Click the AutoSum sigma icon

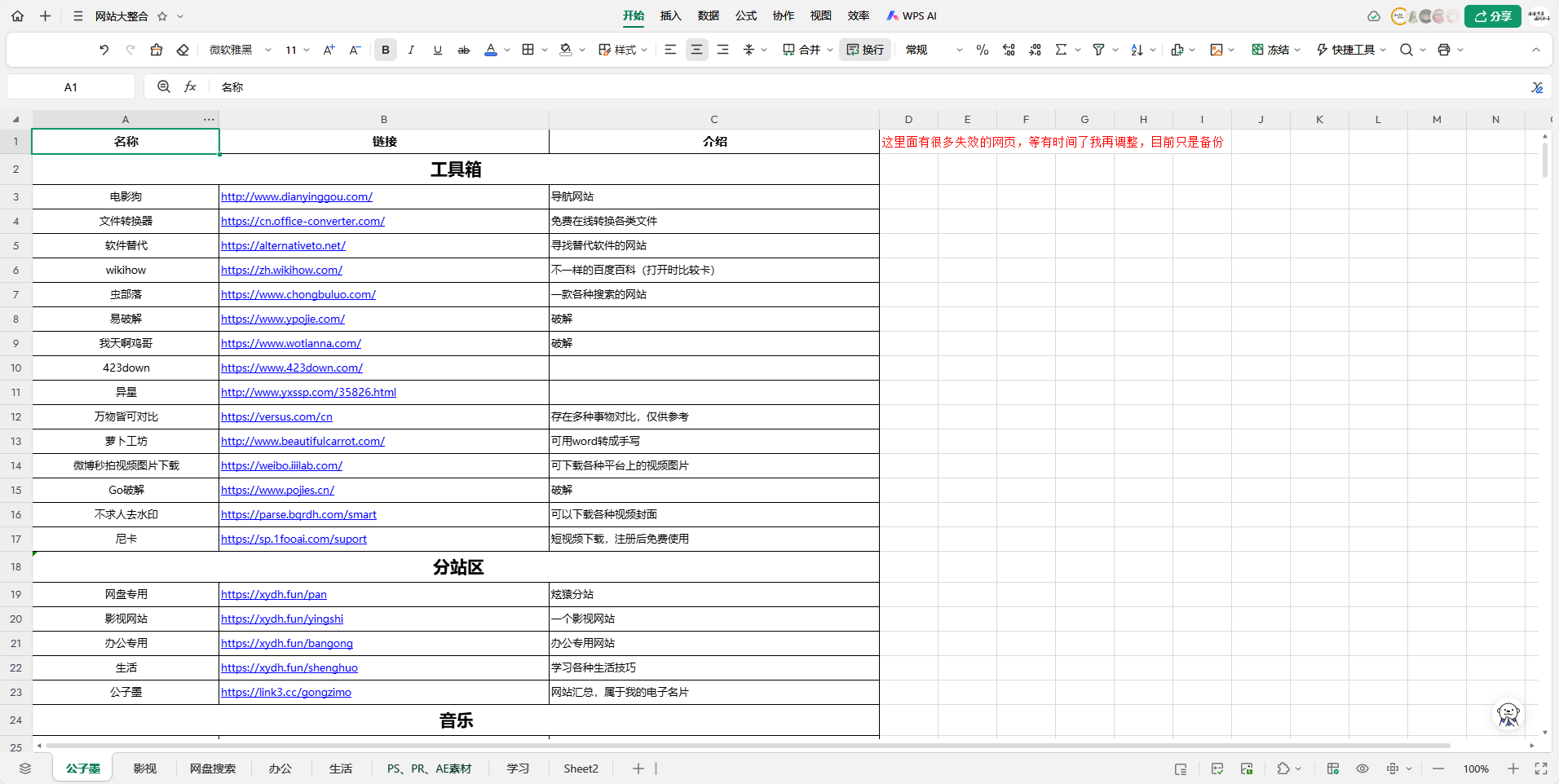pos(1061,50)
